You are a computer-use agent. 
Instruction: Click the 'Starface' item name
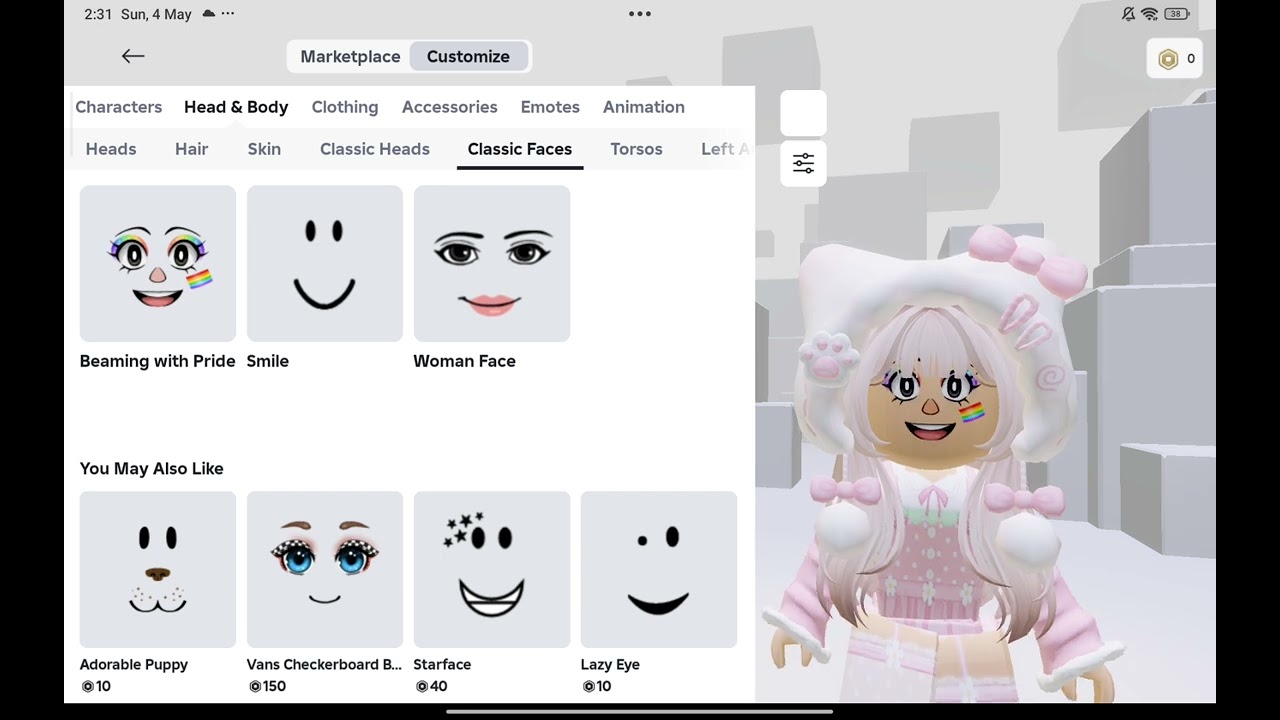(x=442, y=664)
